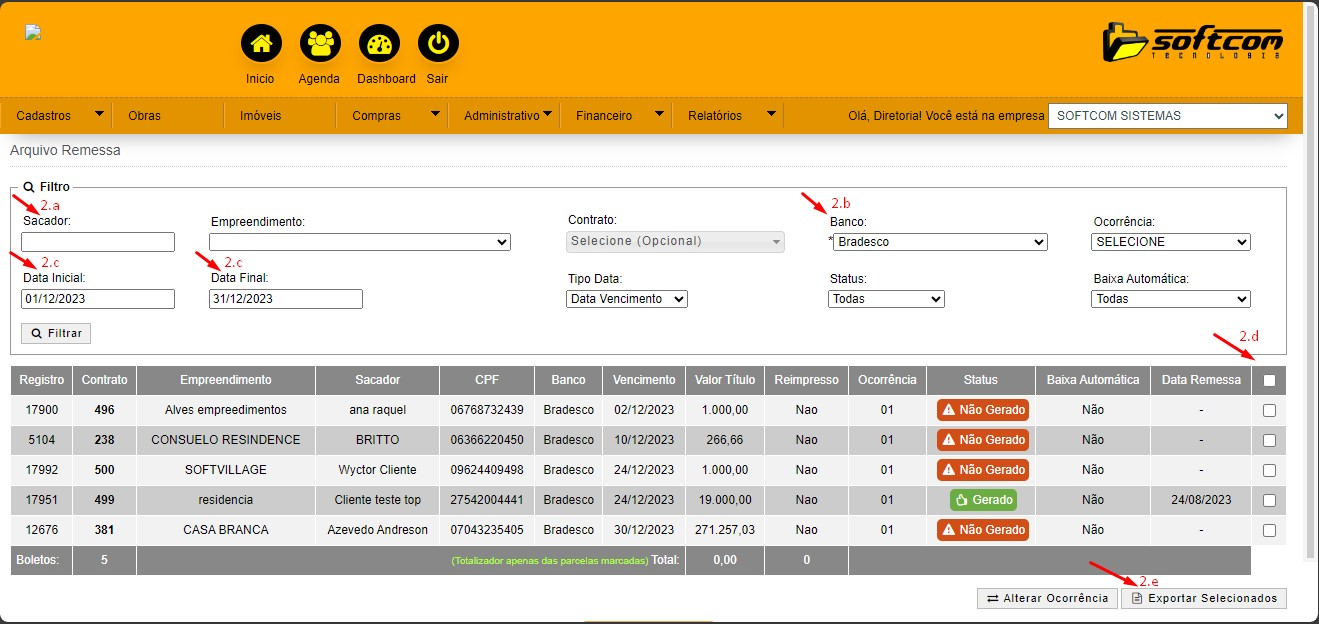Image resolution: width=1319 pixels, height=624 pixels.
Task: Click the Sacador text field
Action: point(98,242)
